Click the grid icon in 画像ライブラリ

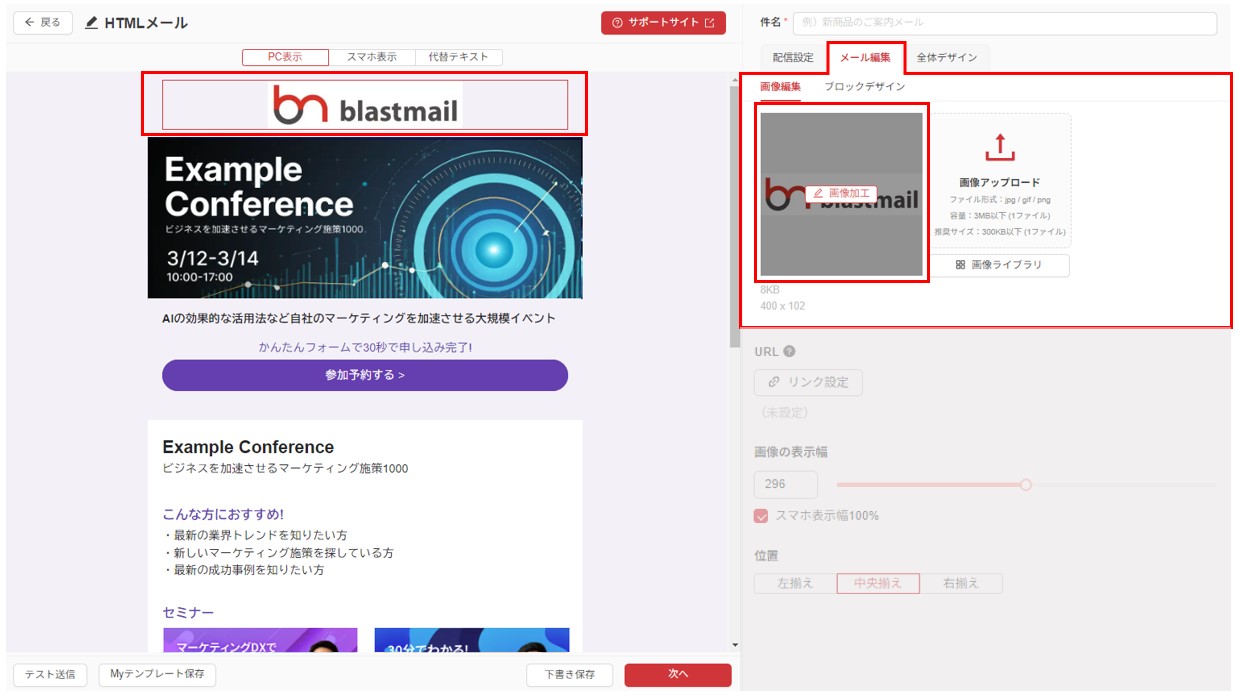click(961, 265)
